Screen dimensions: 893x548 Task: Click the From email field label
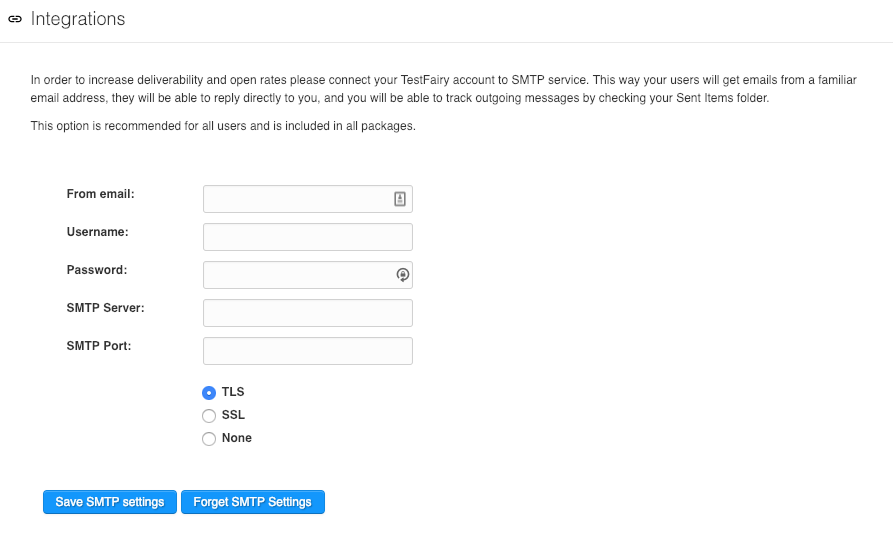[x=100, y=194]
